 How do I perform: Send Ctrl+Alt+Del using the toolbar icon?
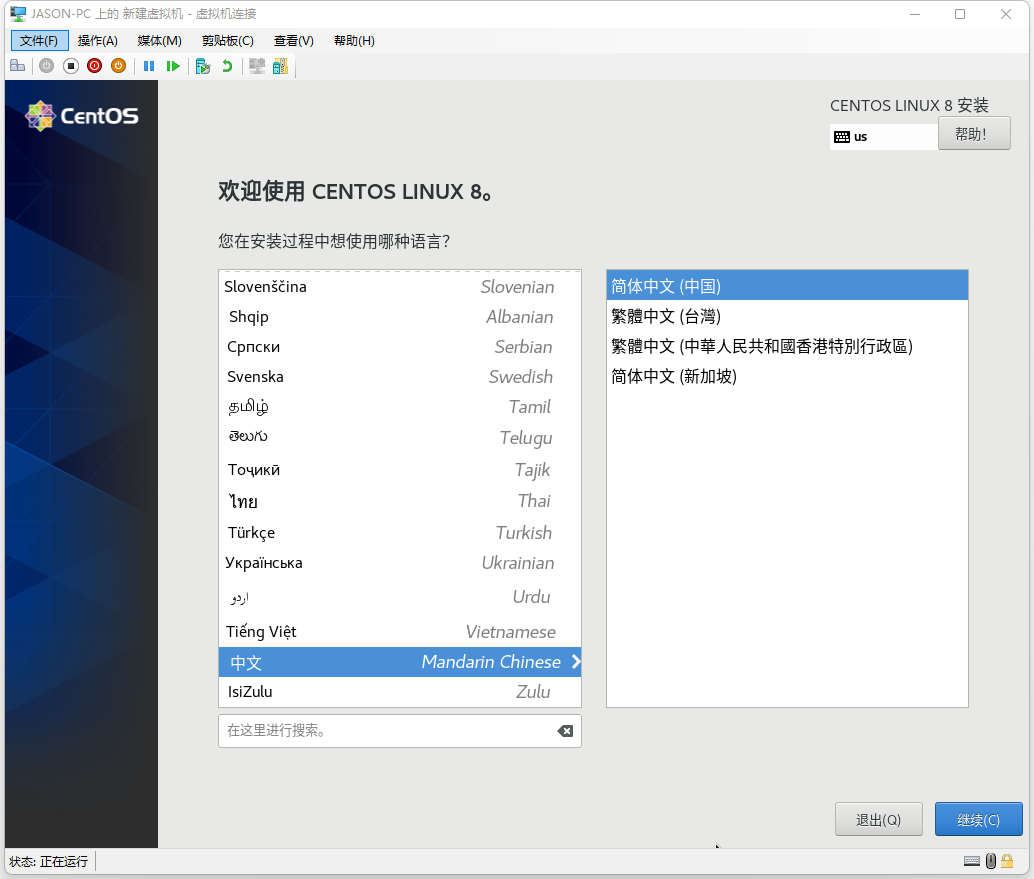pos(18,65)
